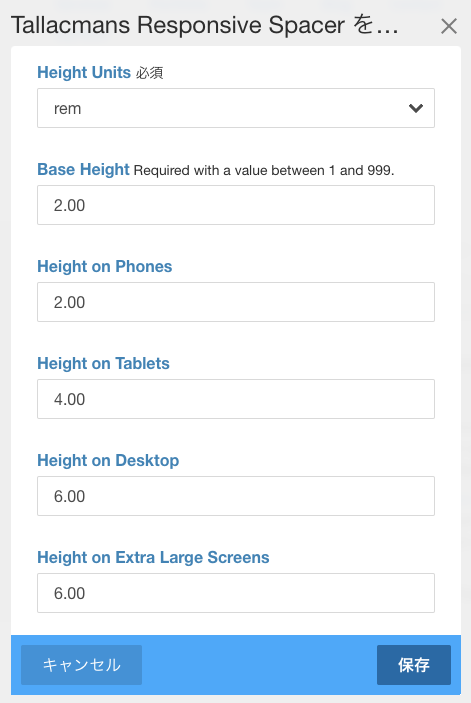471x703 pixels.
Task: Click the Height on Extra Large Screens label
Action: (153, 557)
